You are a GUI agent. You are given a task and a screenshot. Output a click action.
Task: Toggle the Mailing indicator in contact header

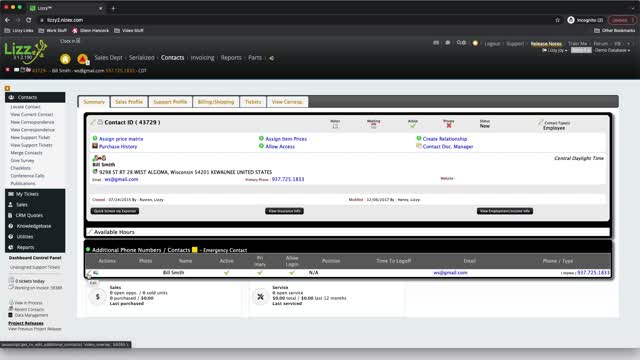click(x=373, y=126)
